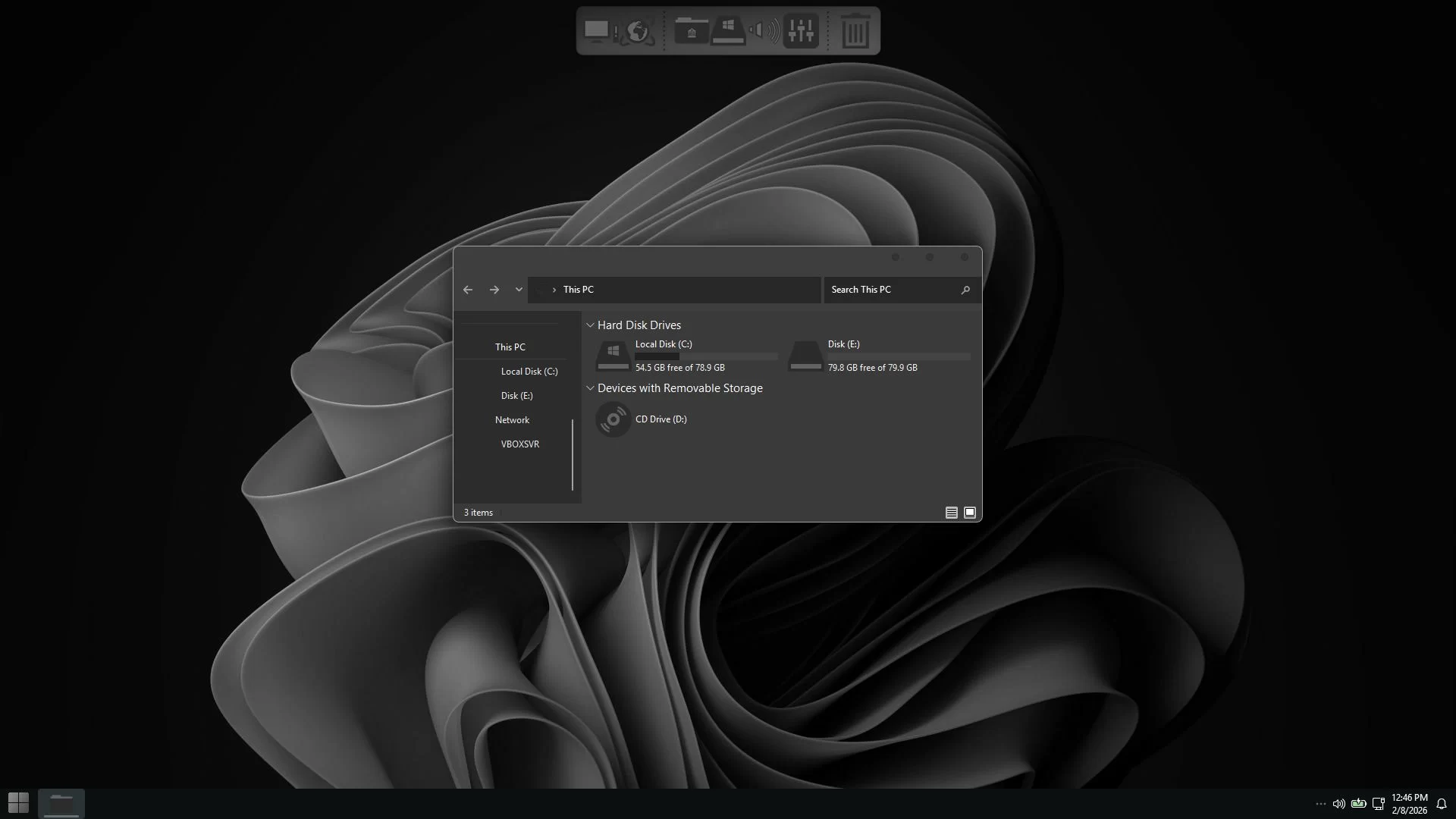Open the globe network icon in the dock

click(638, 32)
